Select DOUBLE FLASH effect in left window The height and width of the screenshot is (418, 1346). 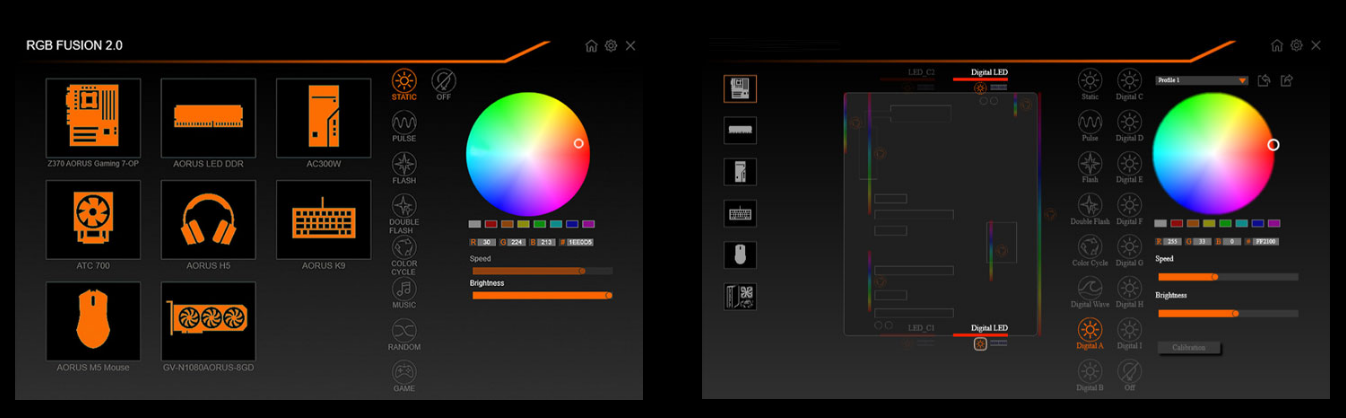point(404,213)
